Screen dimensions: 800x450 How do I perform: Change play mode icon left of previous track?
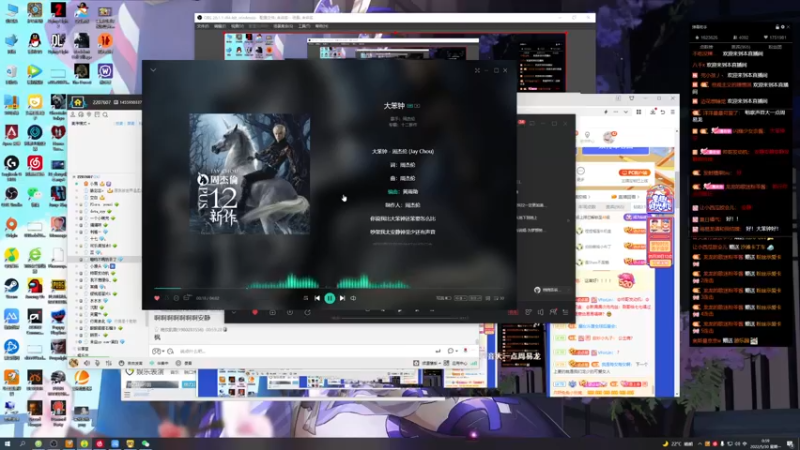pyautogui.click(x=305, y=298)
